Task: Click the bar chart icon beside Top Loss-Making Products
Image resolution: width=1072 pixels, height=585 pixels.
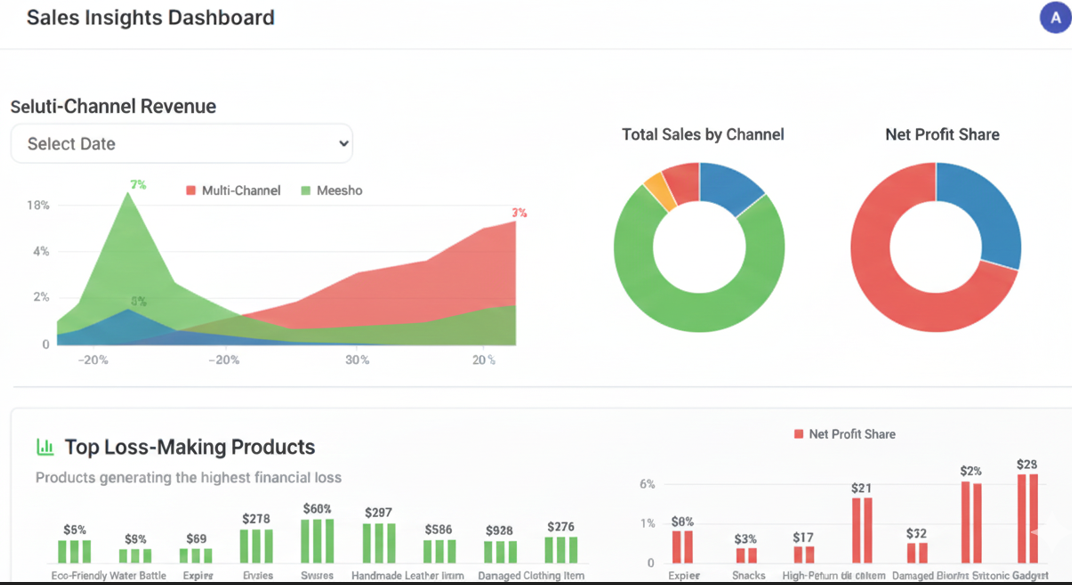Action: coord(45,447)
